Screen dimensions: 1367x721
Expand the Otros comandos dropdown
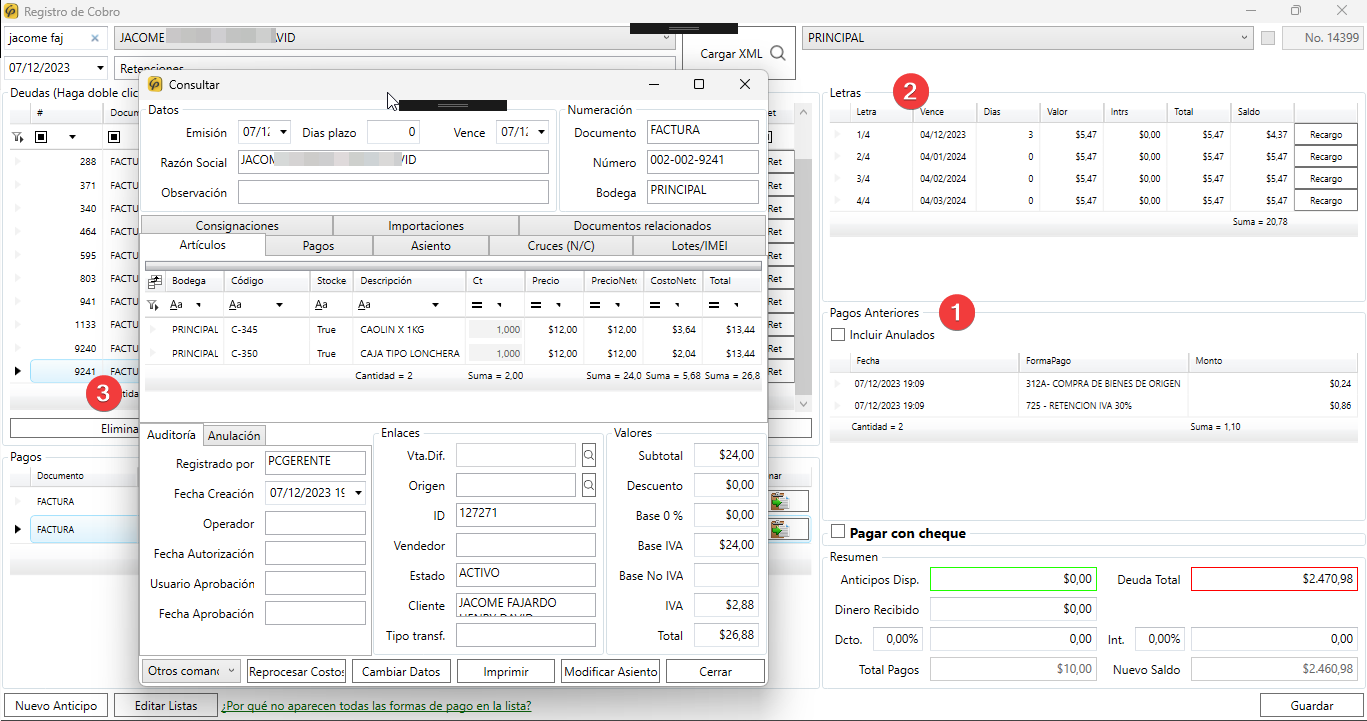[231, 670]
